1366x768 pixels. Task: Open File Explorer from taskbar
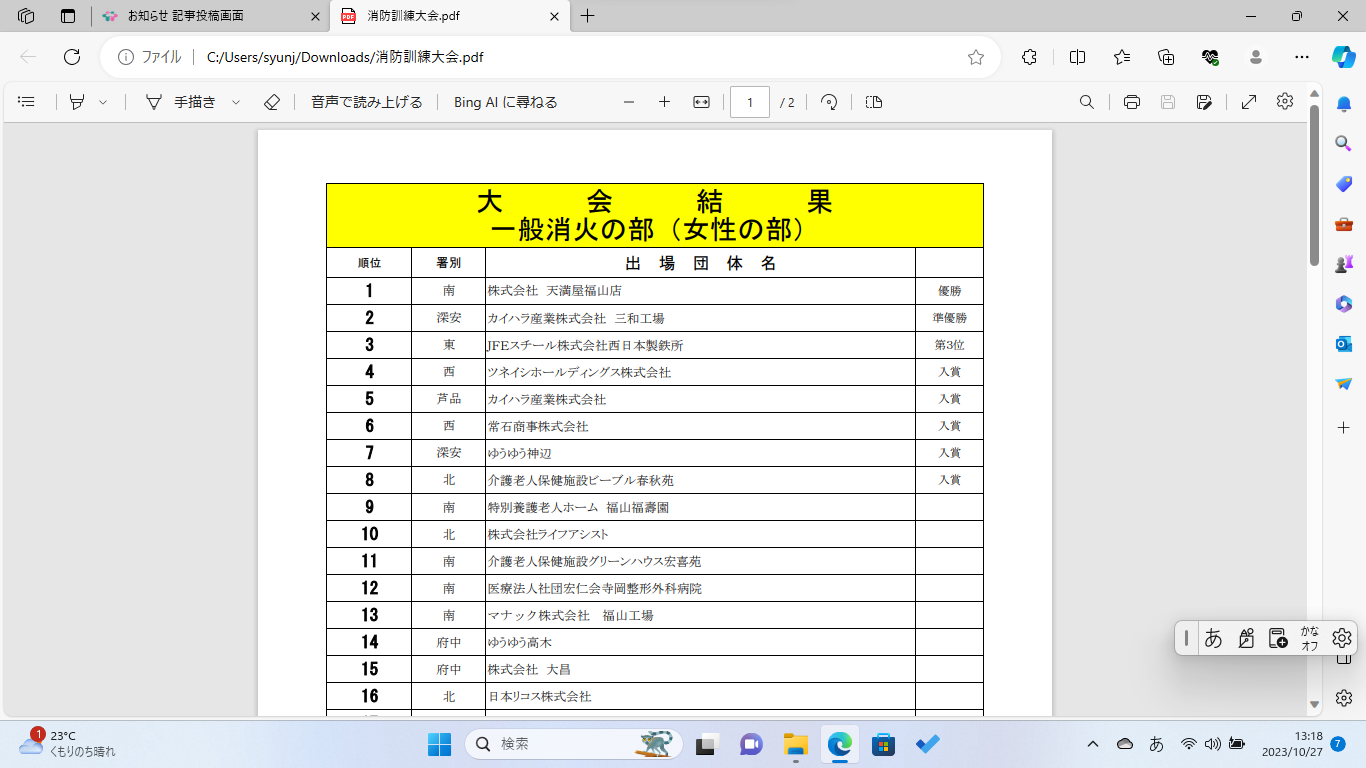[795, 744]
